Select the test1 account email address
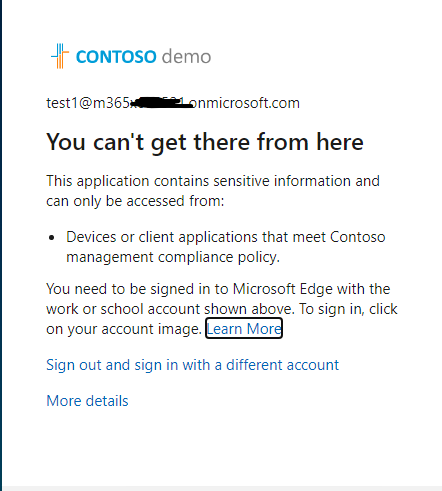Image resolution: width=442 pixels, height=491 pixels. coord(173,103)
